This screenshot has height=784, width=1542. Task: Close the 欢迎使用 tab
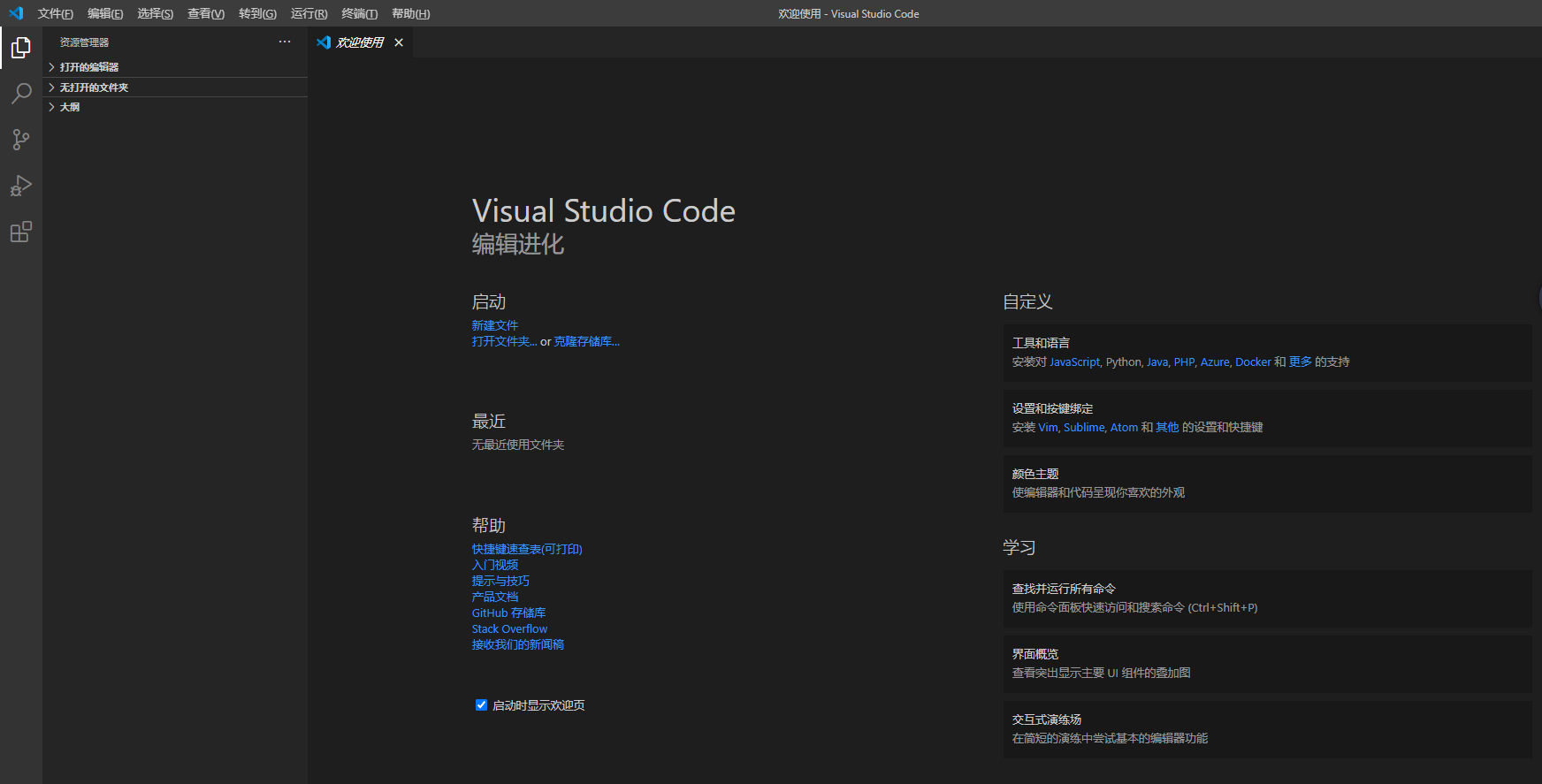coord(399,42)
